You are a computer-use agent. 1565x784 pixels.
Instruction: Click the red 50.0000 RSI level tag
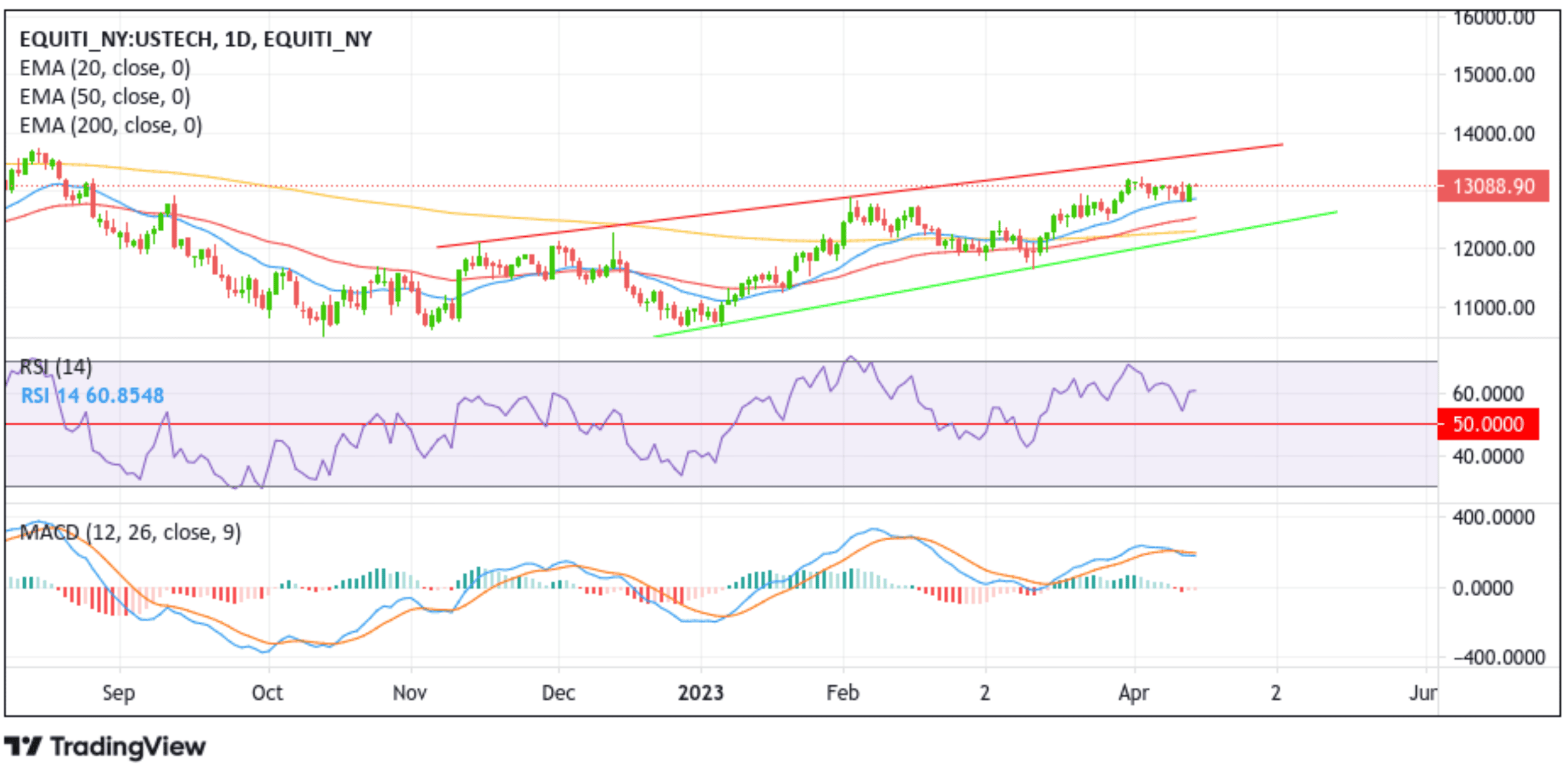pyautogui.click(x=1488, y=424)
